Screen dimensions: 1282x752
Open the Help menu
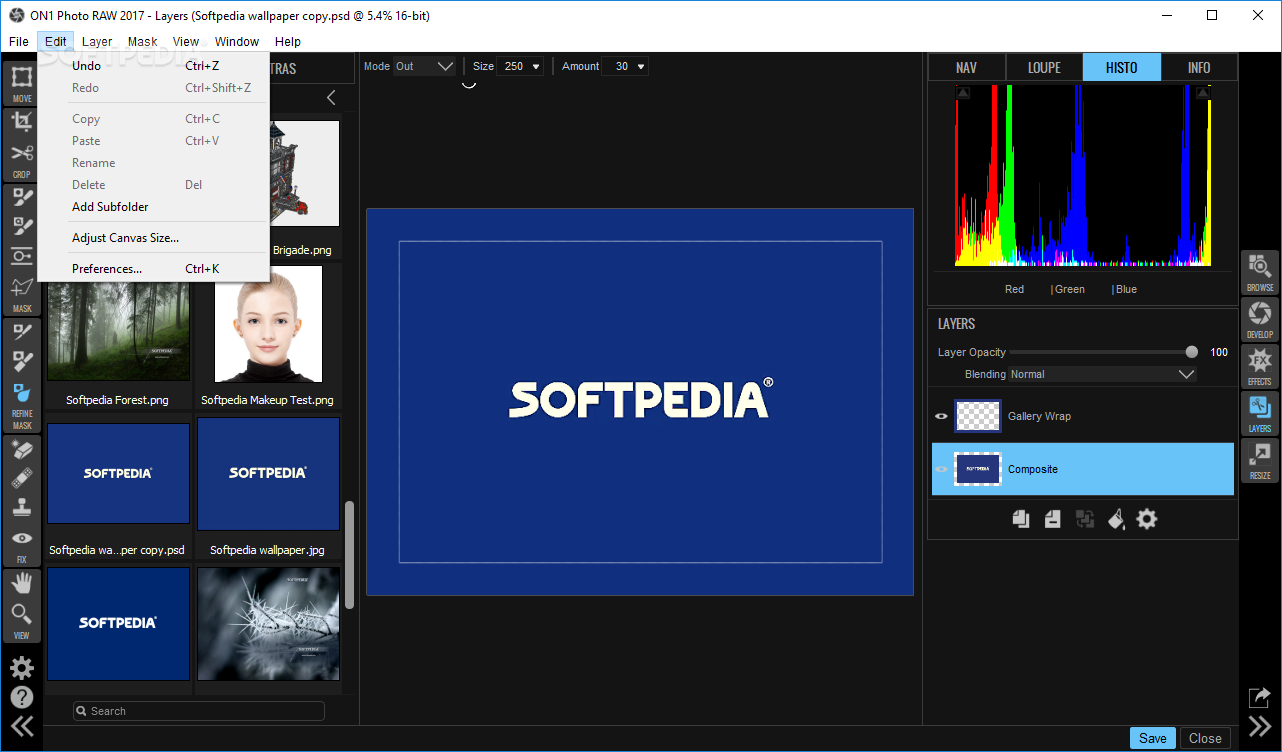[x=288, y=42]
